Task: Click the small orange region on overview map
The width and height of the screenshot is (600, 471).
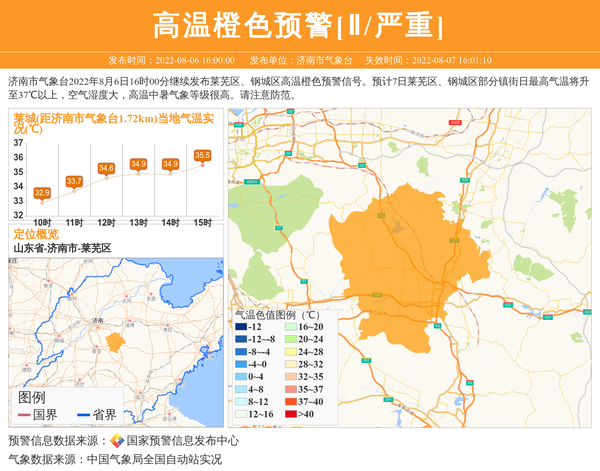Action: (113, 341)
